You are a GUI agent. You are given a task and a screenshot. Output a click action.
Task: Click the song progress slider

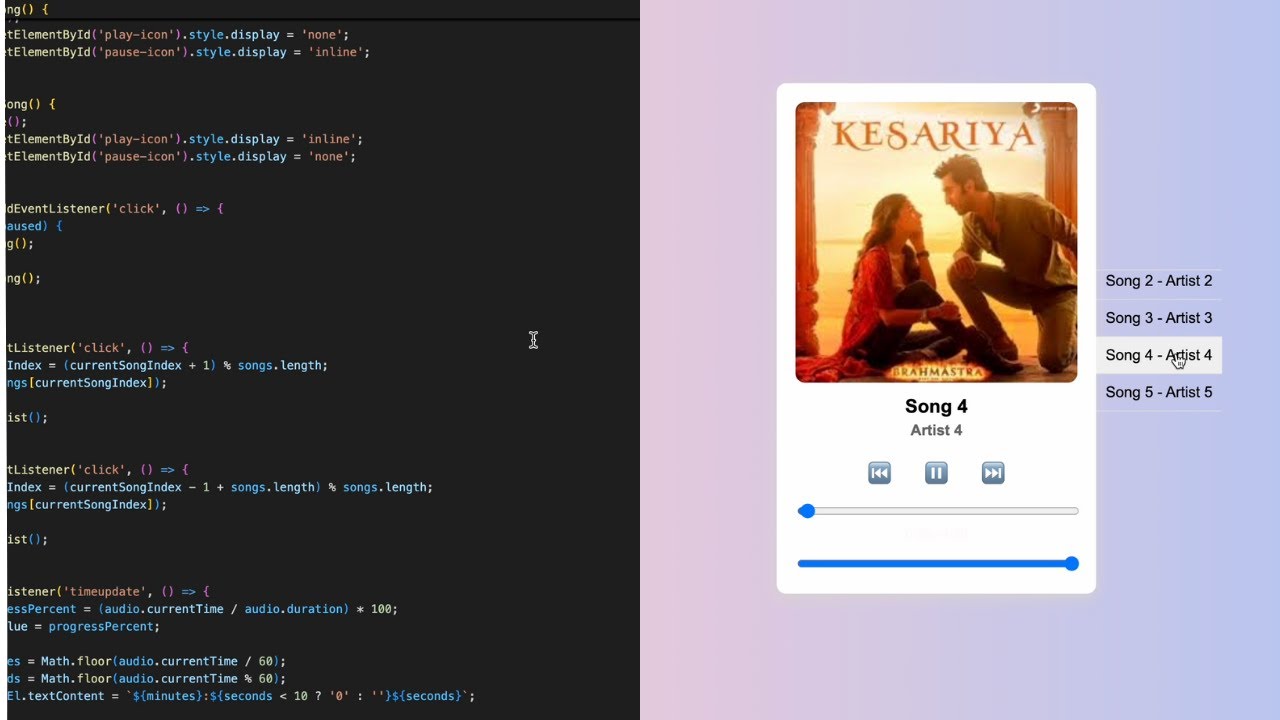coord(938,511)
